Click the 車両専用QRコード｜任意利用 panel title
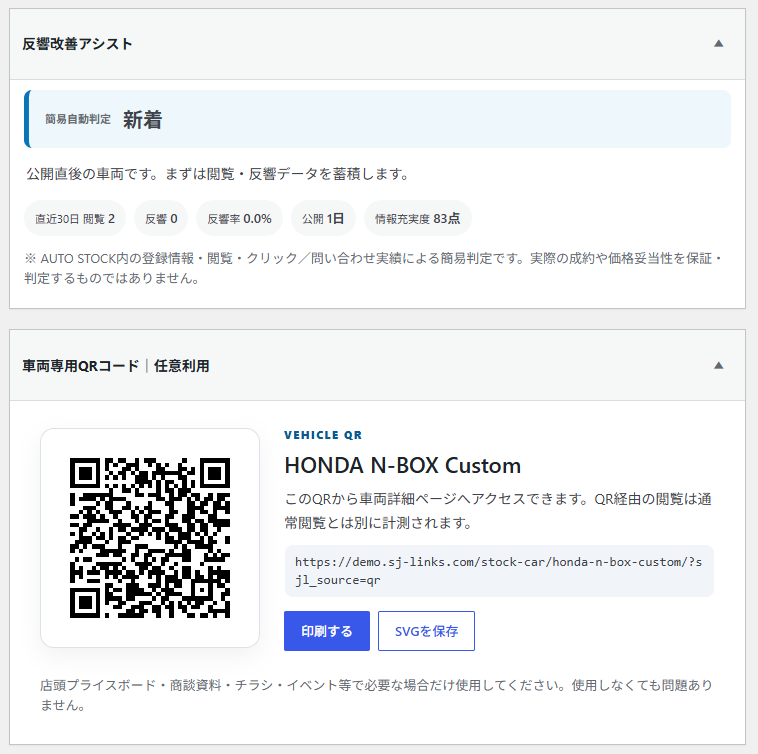The image size is (758, 754). coord(116,366)
